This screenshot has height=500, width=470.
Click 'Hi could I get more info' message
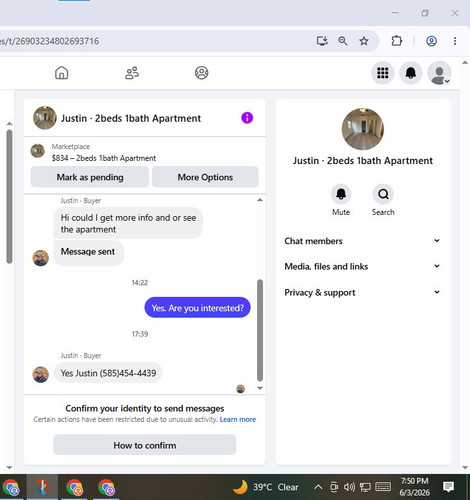pos(128,223)
